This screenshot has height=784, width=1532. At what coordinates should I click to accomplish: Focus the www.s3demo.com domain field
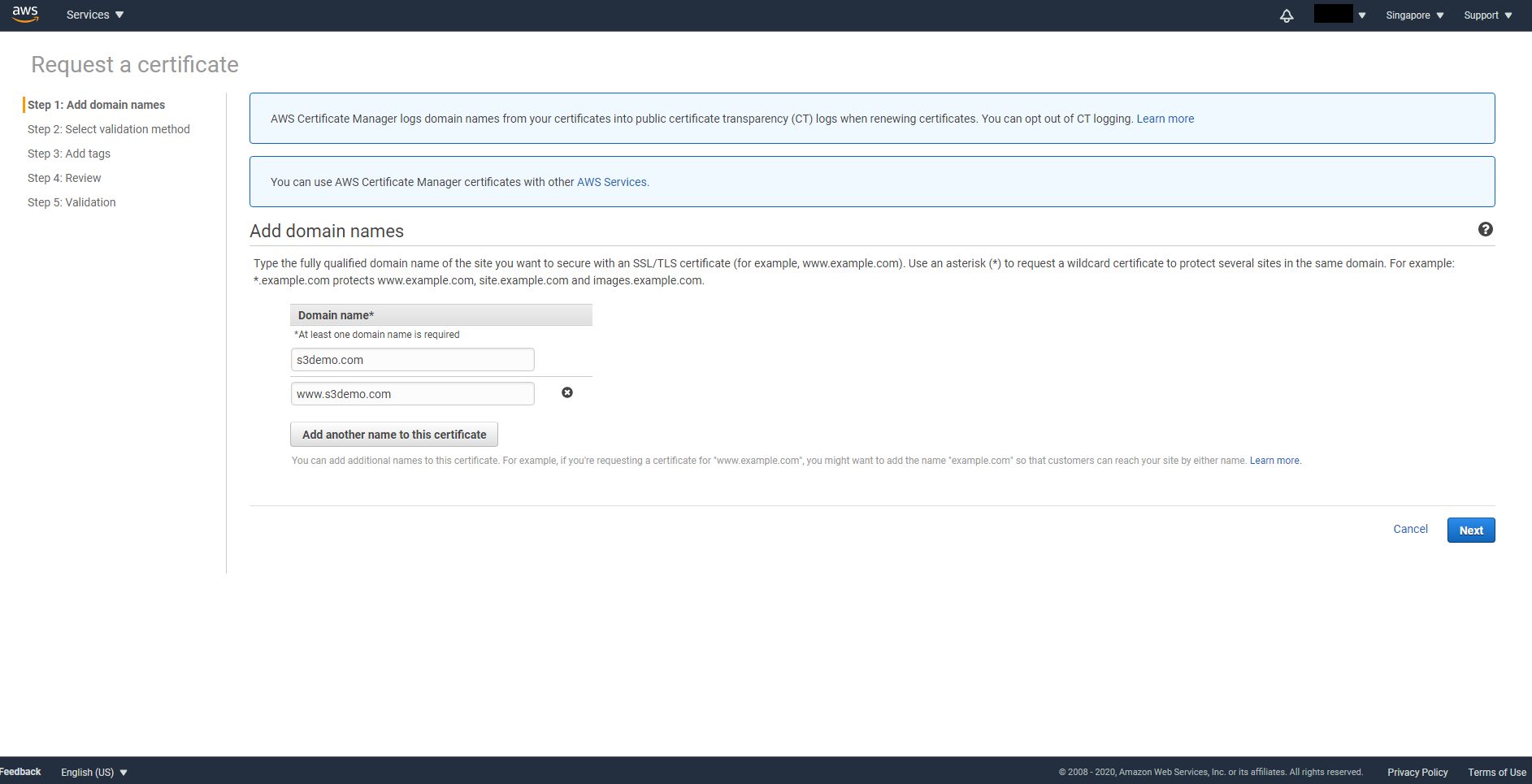412,394
